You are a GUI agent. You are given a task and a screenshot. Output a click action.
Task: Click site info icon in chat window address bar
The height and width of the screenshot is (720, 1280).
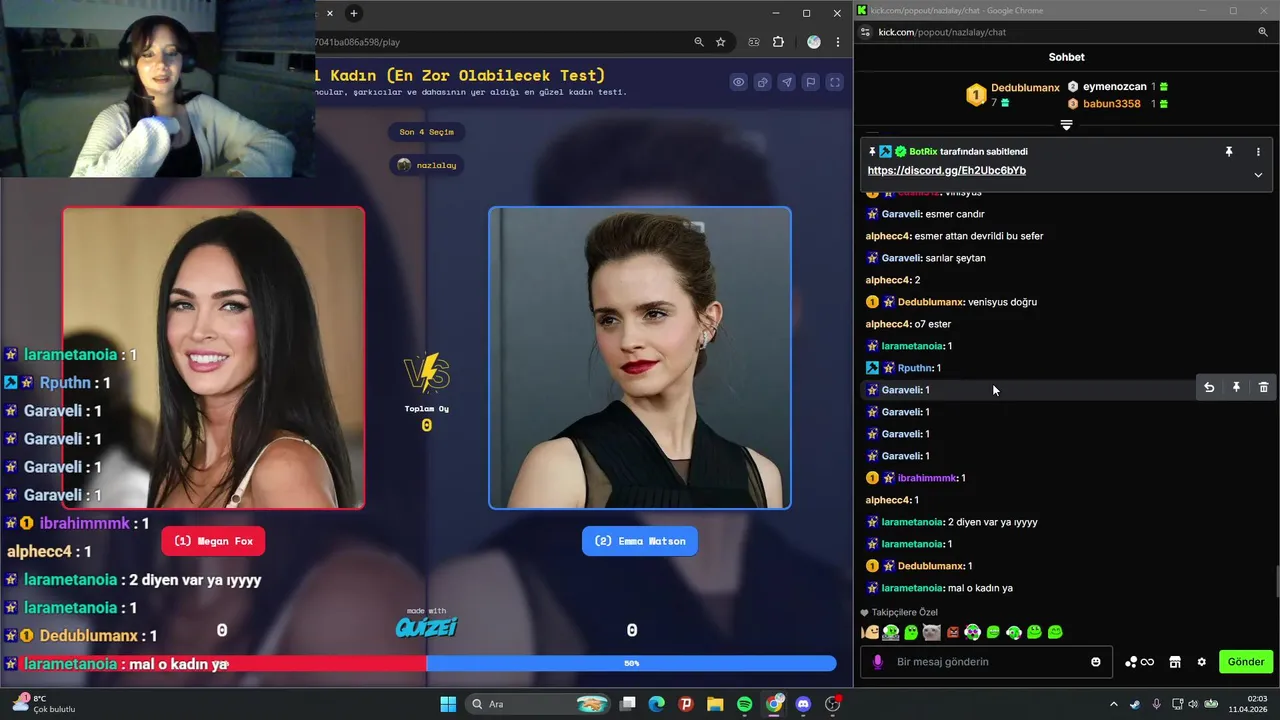tap(863, 32)
